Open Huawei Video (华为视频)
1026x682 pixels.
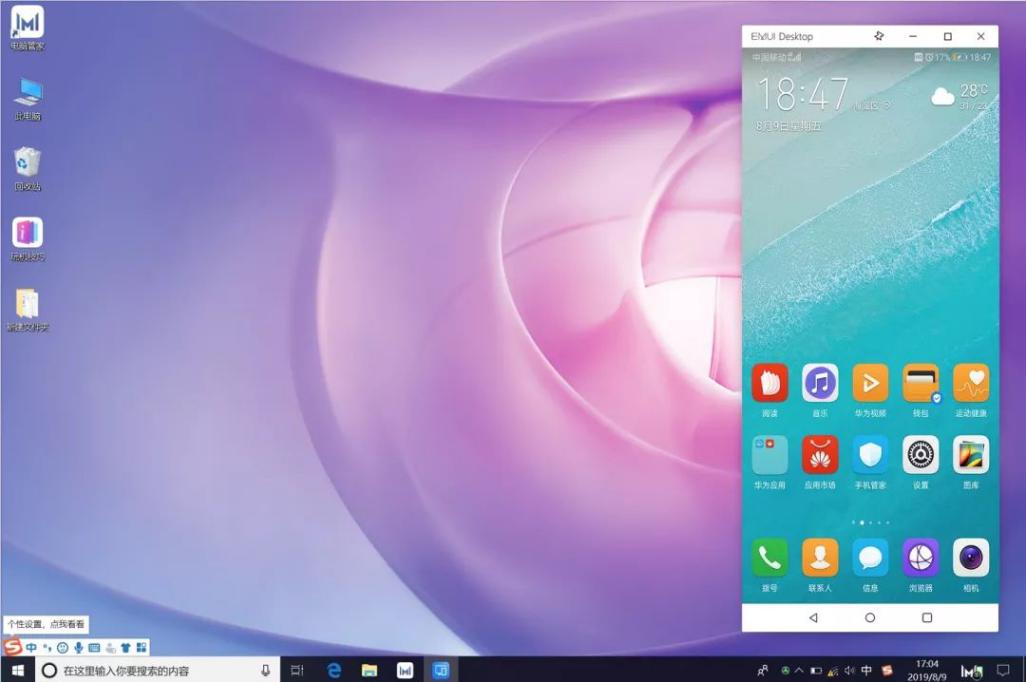coord(869,382)
